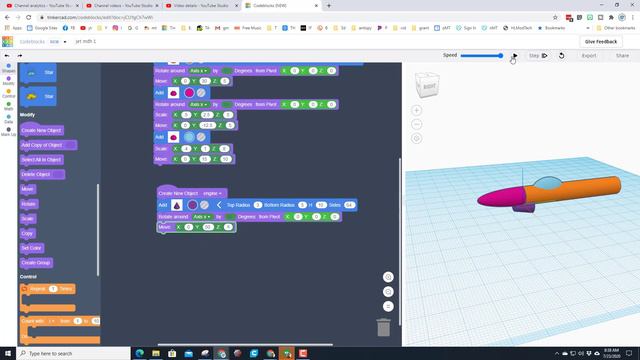Screen dimensions: 640x360
Task: Edit the Top Radius value on cone block
Action: (258, 205)
